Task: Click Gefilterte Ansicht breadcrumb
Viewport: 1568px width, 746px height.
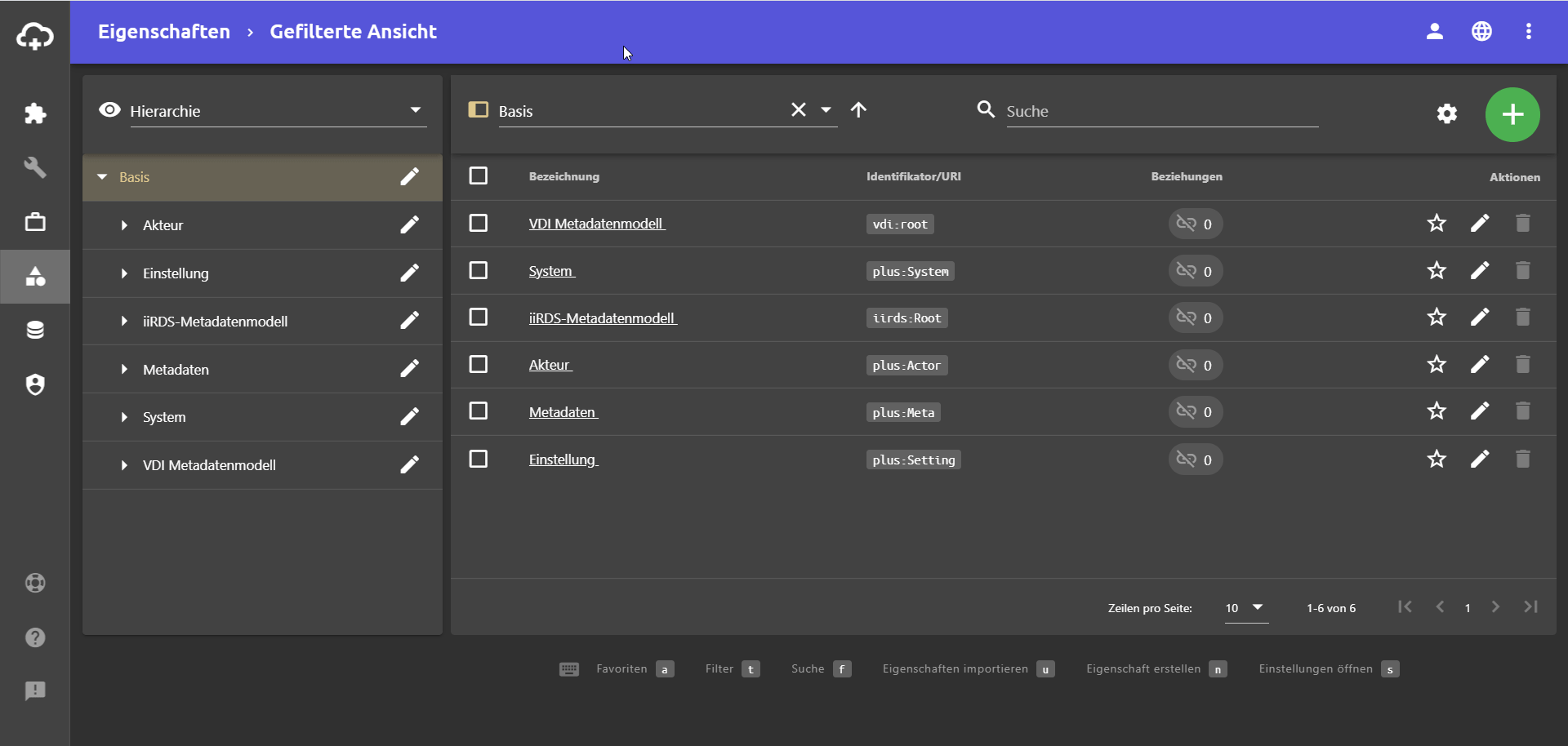Action: tap(353, 32)
